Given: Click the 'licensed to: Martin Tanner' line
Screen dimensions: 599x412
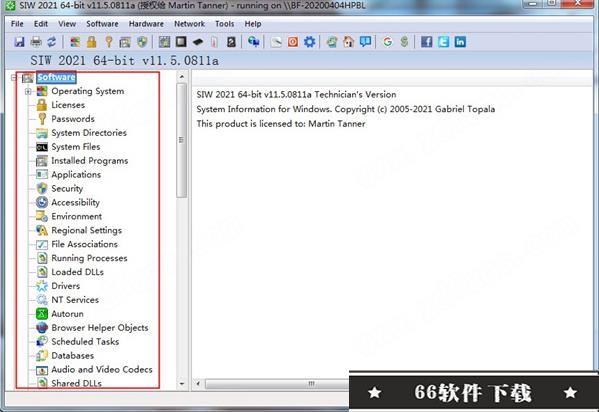Looking at the screenshot, I should pyautogui.click(x=281, y=124).
